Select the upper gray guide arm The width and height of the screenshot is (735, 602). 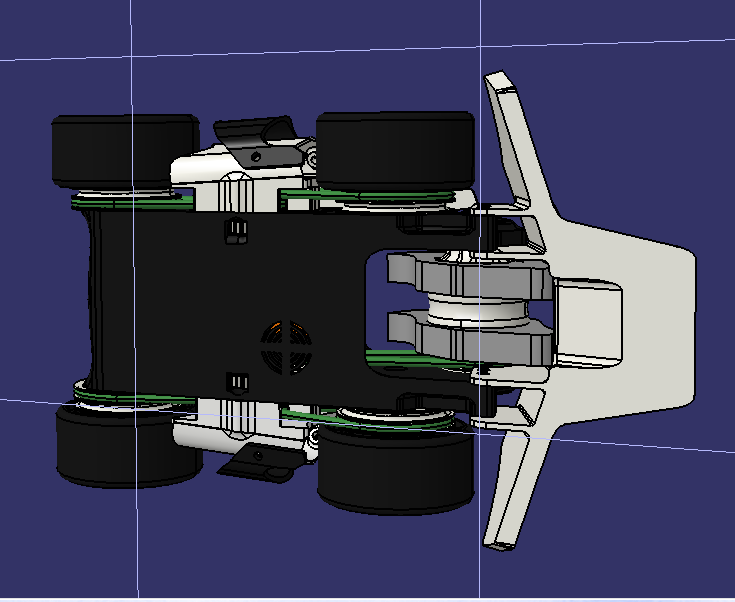click(469, 276)
